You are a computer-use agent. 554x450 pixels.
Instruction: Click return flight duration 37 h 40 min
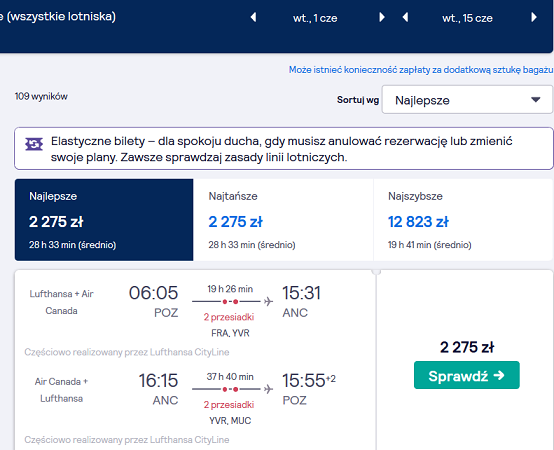point(230,377)
